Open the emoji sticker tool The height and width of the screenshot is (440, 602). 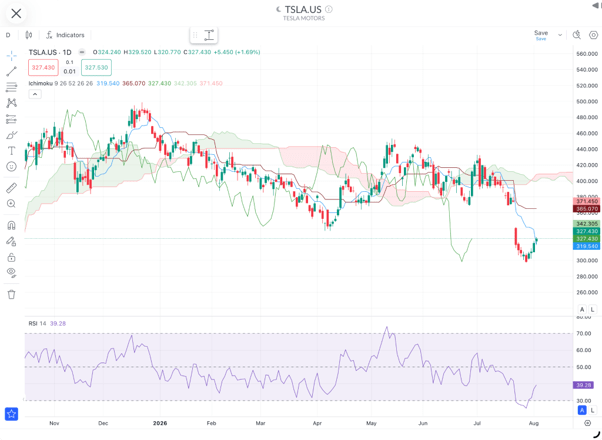point(12,166)
